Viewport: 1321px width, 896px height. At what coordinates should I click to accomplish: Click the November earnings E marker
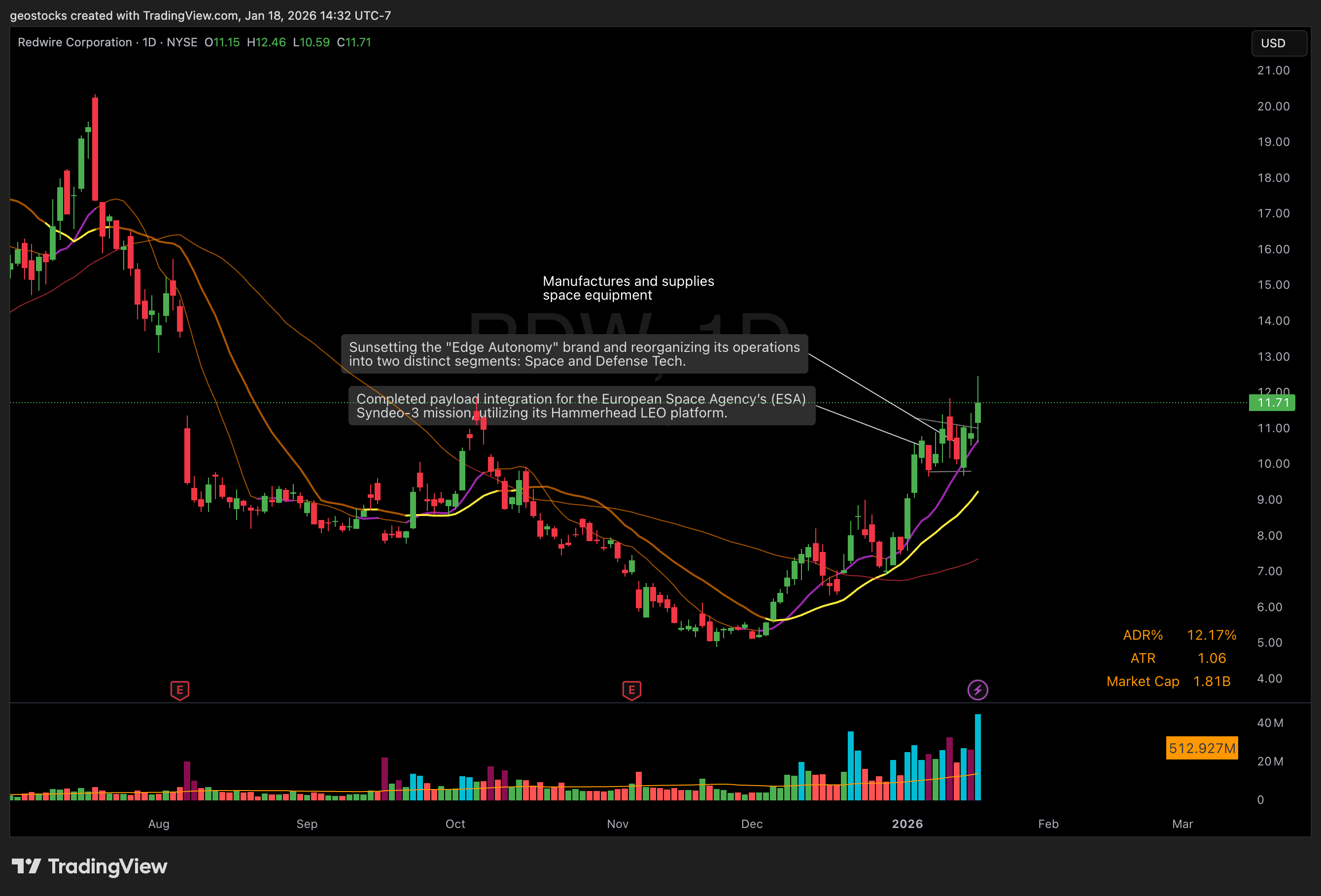(631, 690)
